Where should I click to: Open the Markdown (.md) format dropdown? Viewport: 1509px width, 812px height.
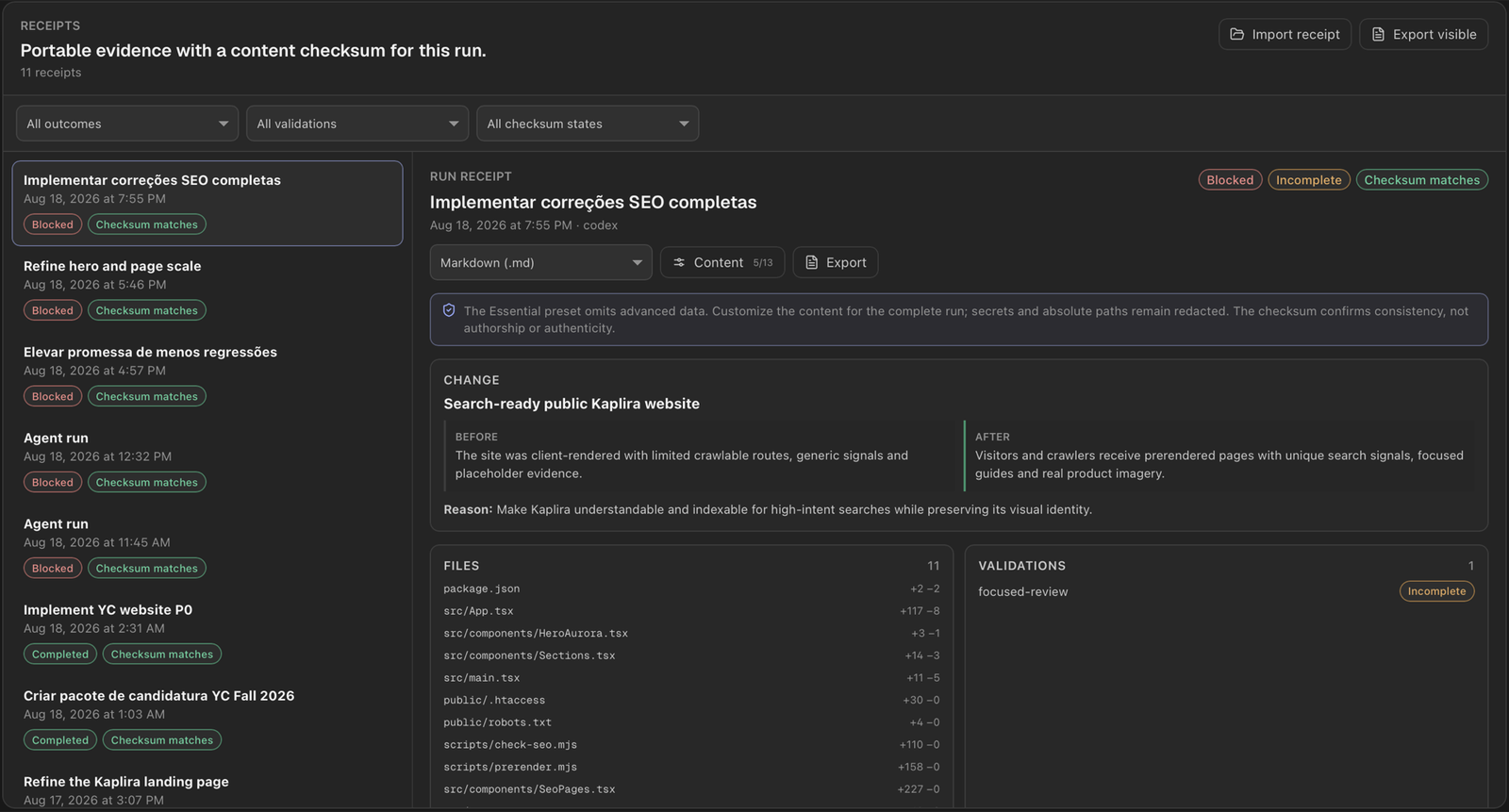pyautogui.click(x=541, y=262)
